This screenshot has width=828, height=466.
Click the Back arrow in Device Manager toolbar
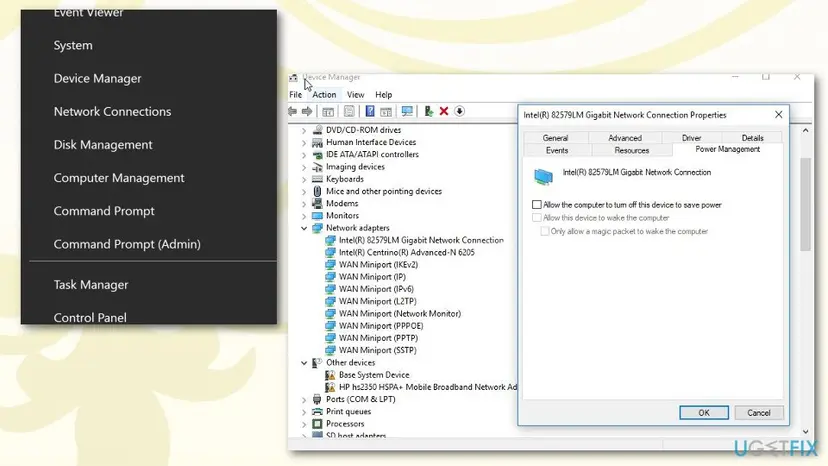[293, 111]
